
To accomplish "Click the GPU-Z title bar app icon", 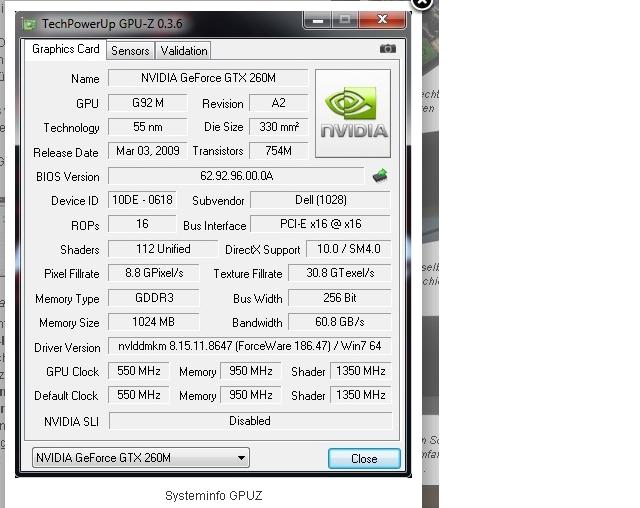I will pyautogui.click(x=29, y=24).
